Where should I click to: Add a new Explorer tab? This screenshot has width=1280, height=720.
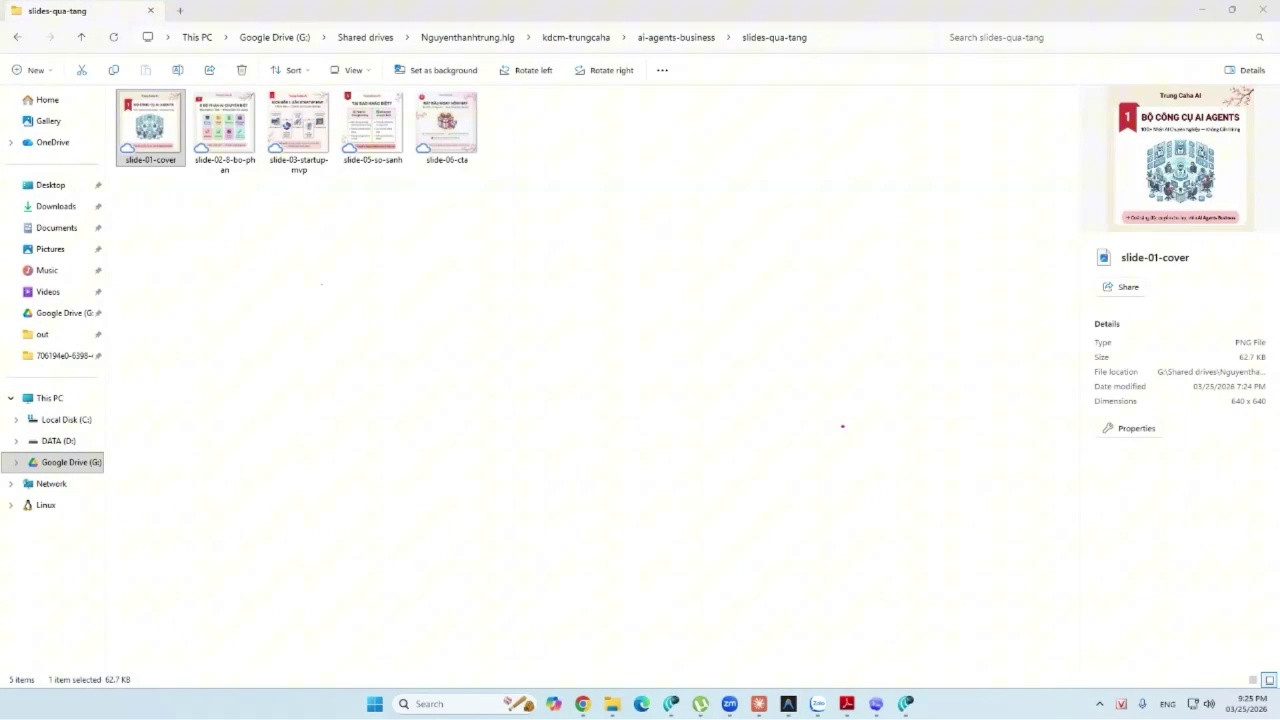[x=180, y=11]
